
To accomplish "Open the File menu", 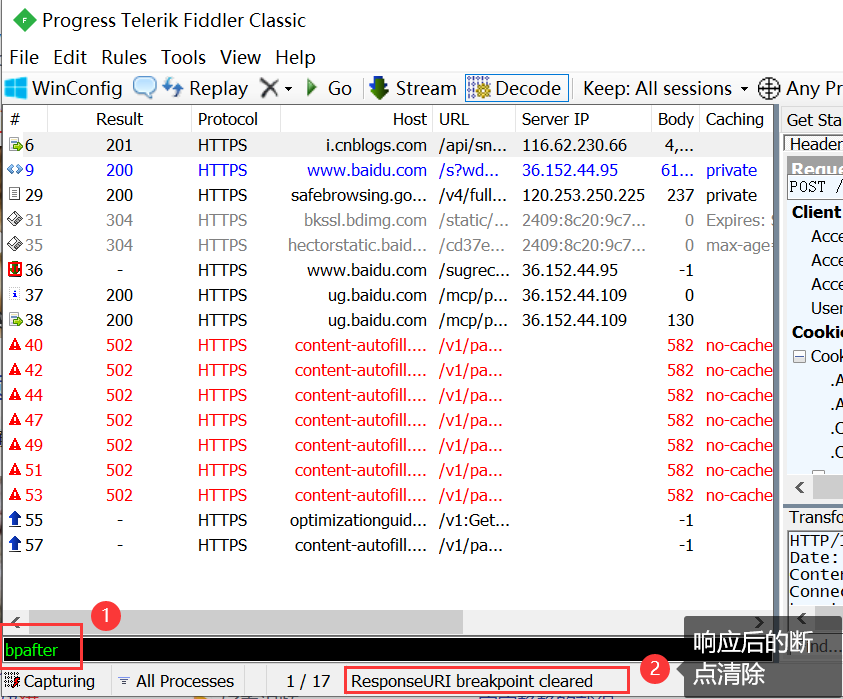I will (24, 57).
